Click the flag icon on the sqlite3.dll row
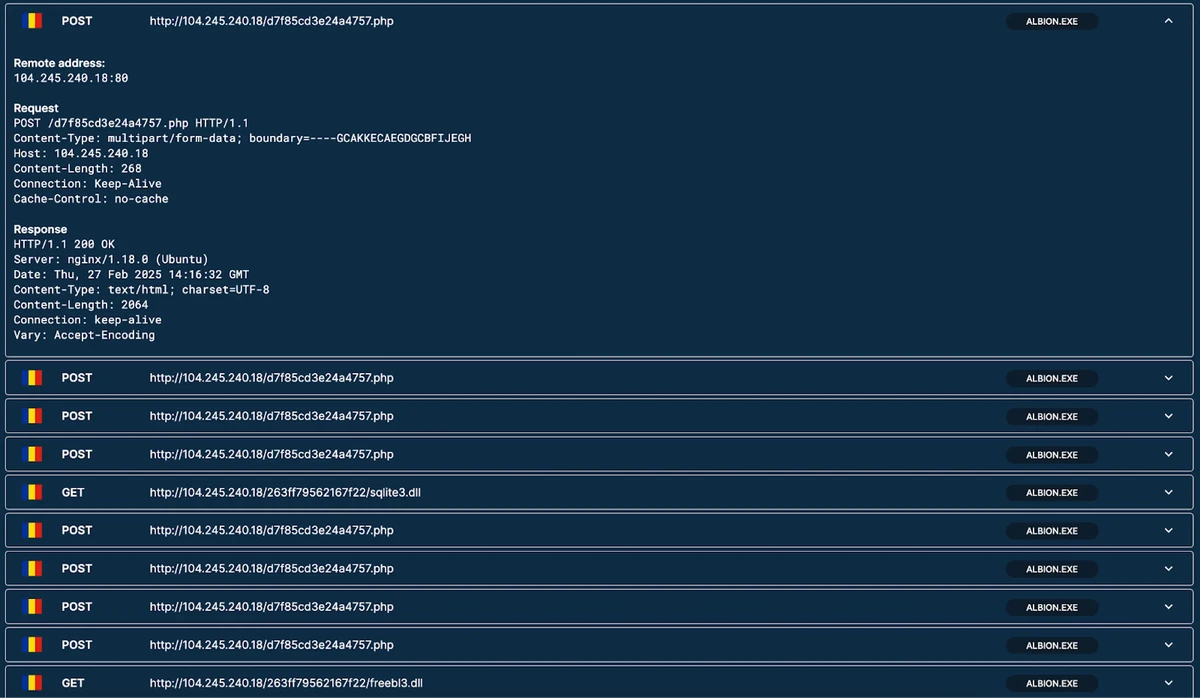Image resolution: width=1200 pixels, height=698 pixels. [32, 492]
